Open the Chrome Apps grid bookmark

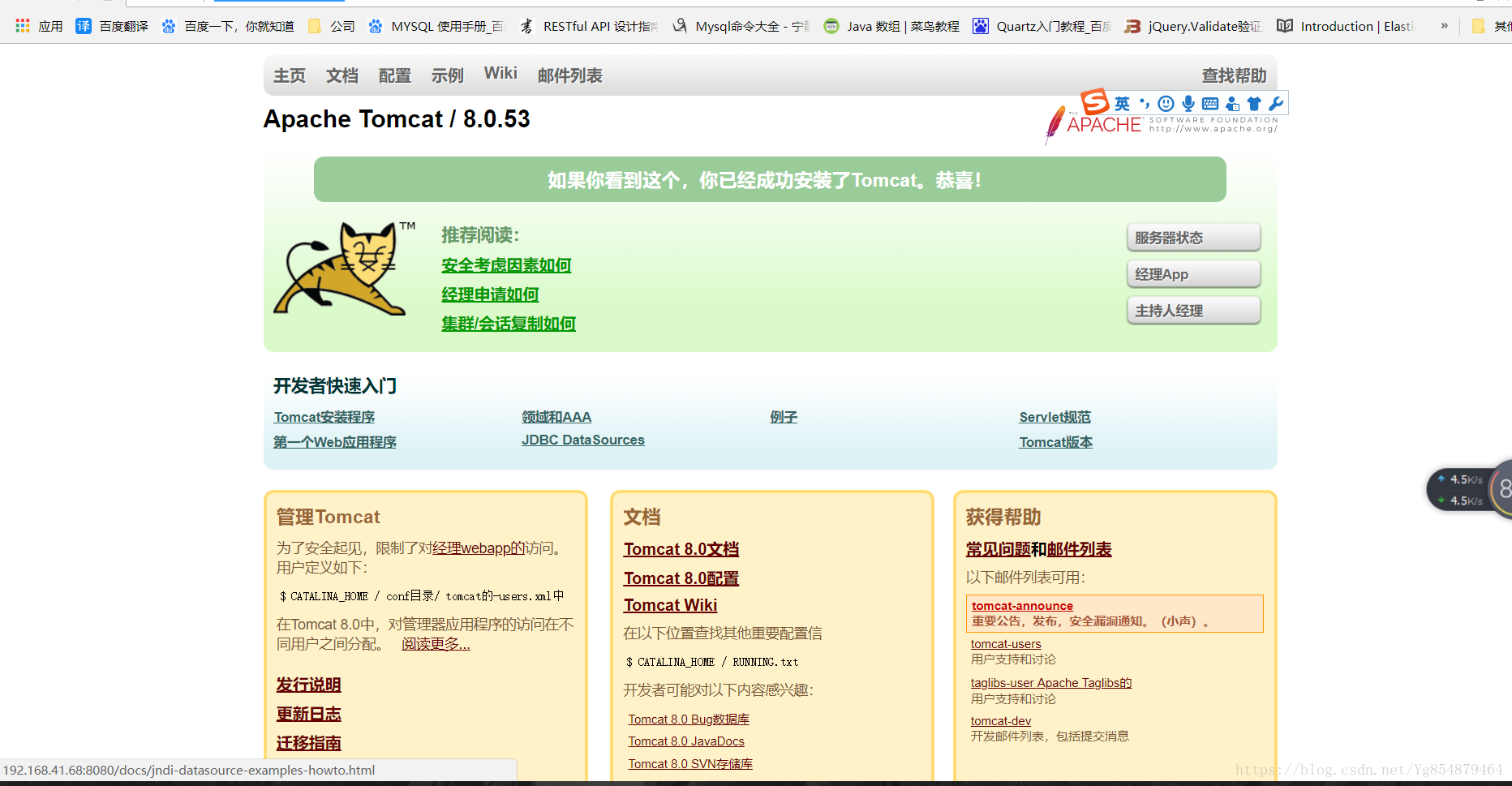click(39, 26)
